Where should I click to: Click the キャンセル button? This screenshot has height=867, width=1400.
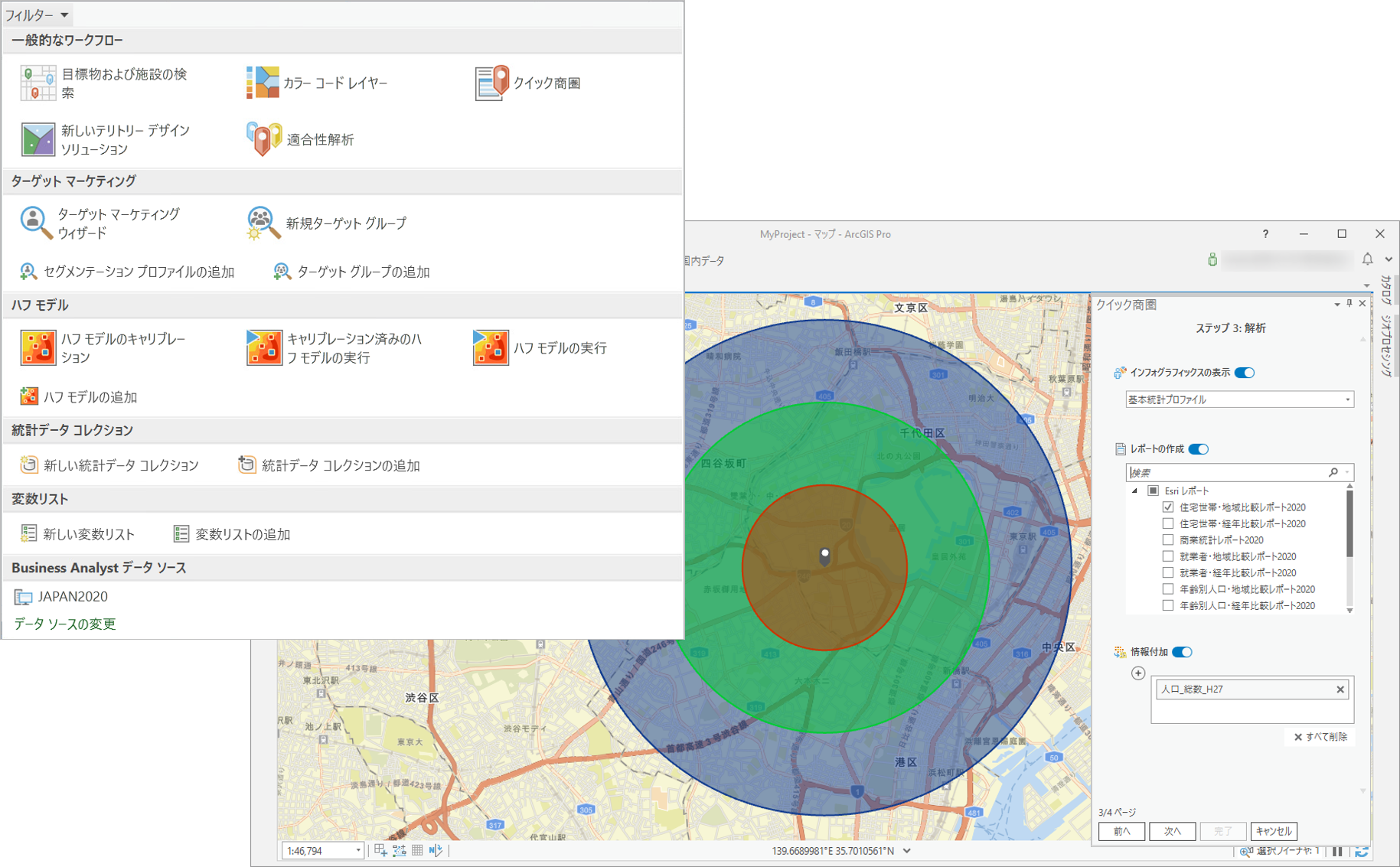point(1273,831)
